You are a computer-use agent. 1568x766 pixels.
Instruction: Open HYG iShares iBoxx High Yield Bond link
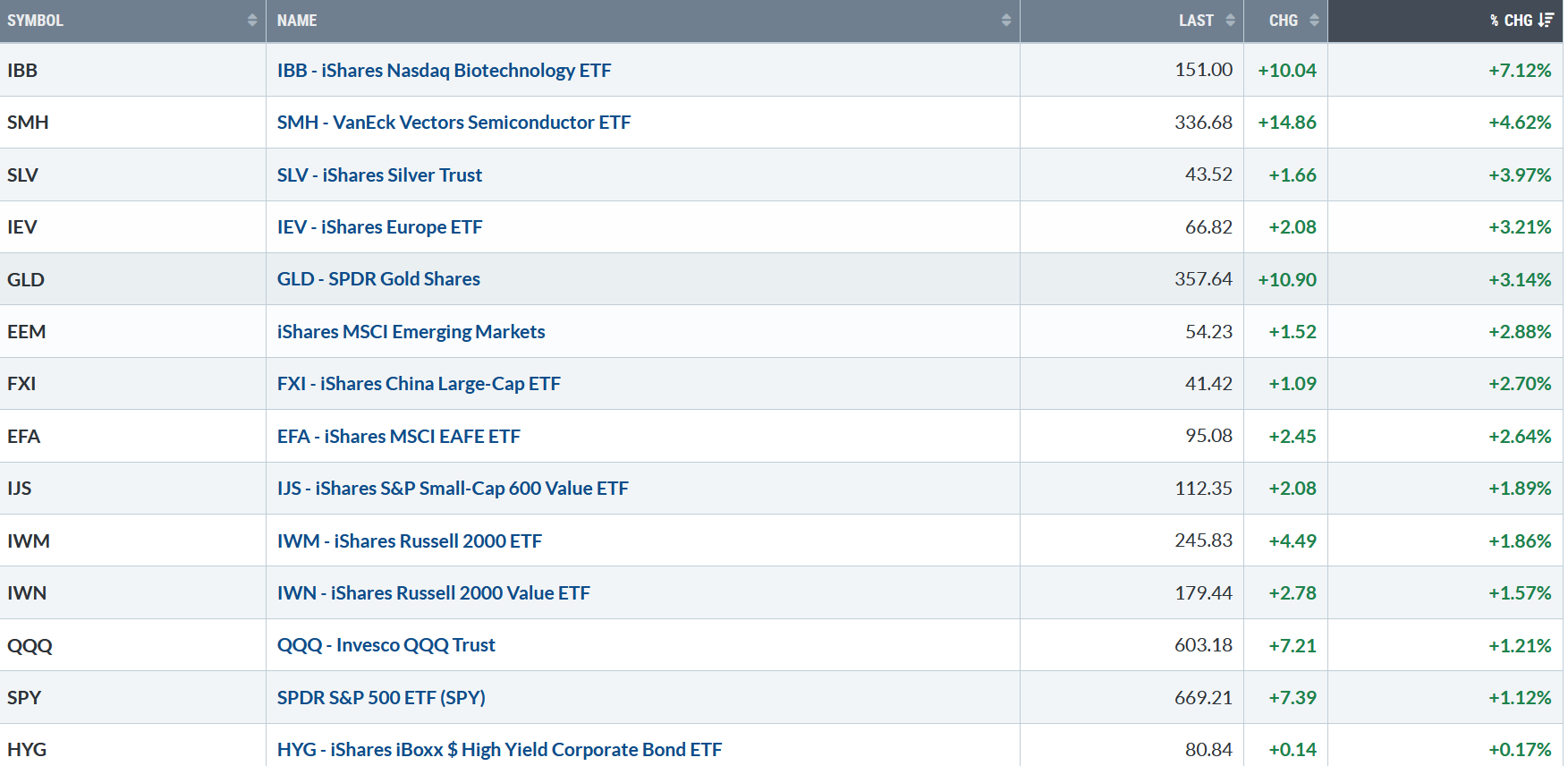click(x=499, y=750)
